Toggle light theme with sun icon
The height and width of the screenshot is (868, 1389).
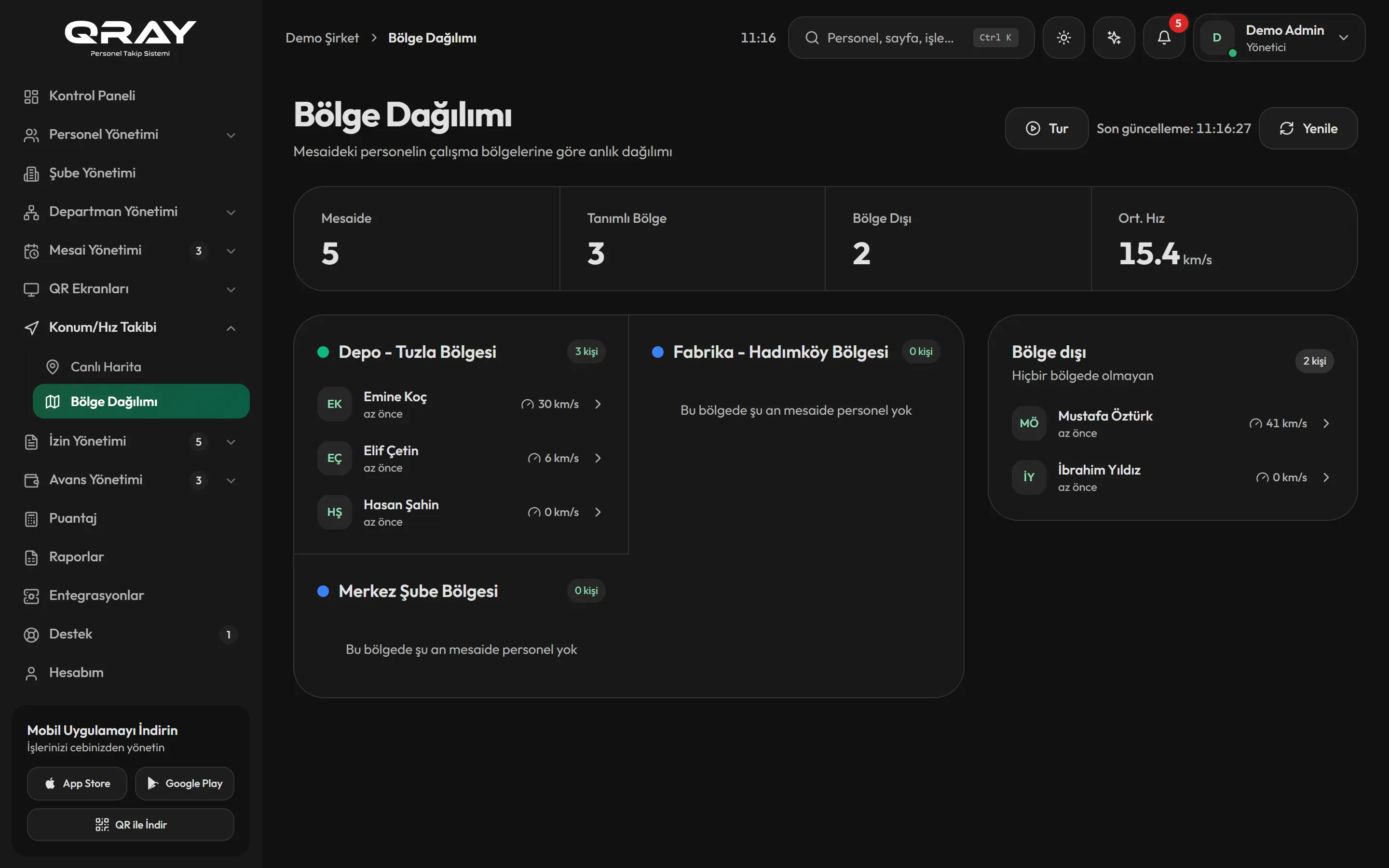[x=1063, y=38]
